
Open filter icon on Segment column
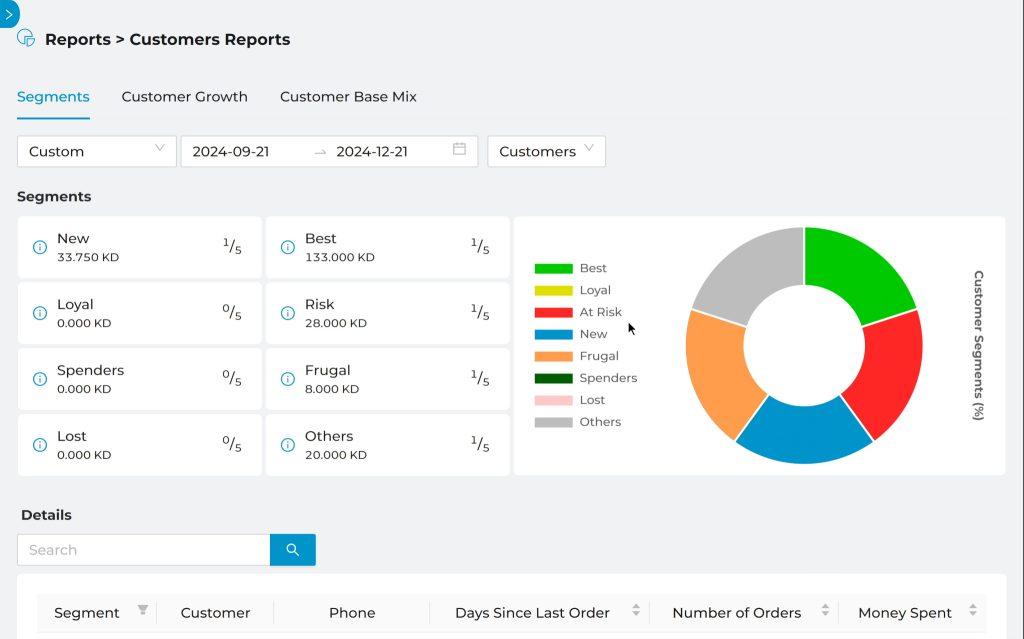[143, 610]
